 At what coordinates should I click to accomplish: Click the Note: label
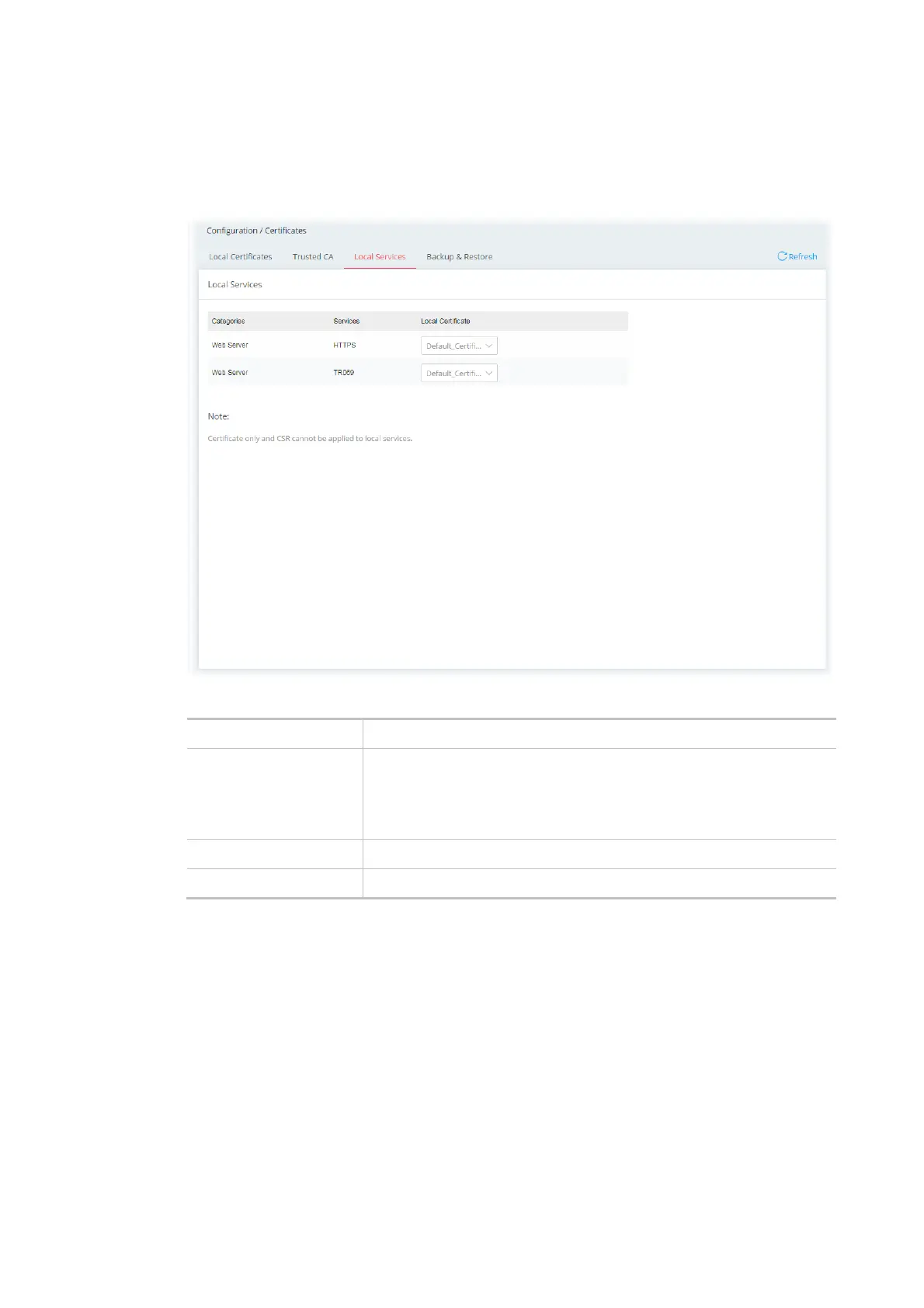218,416
